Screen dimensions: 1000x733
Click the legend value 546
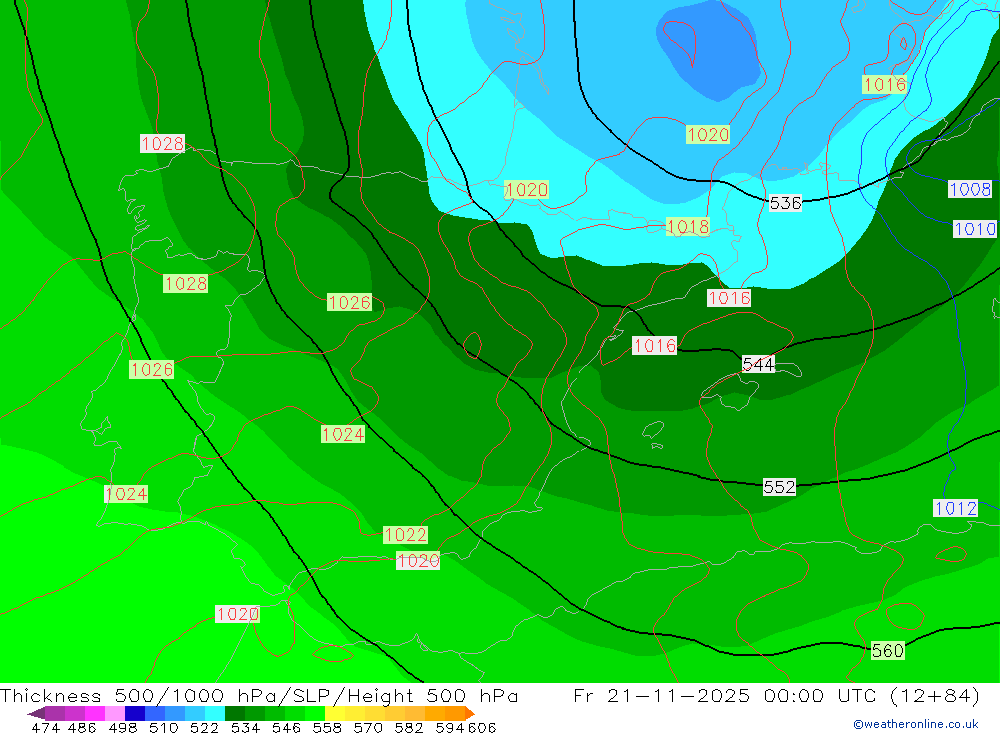pyautogui.click(x=286, y=727)
